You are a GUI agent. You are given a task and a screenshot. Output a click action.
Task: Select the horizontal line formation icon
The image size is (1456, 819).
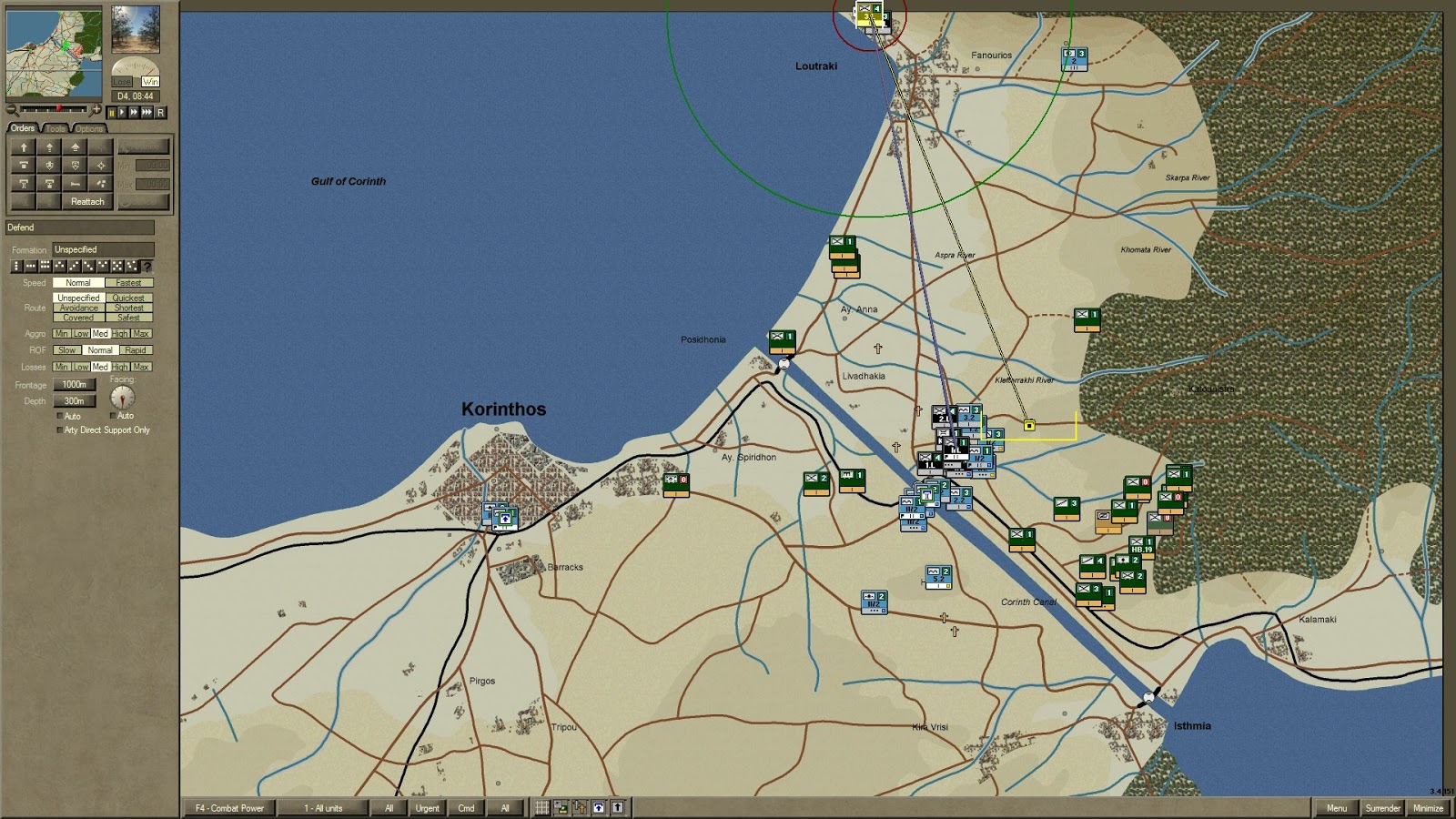(31, 266)
